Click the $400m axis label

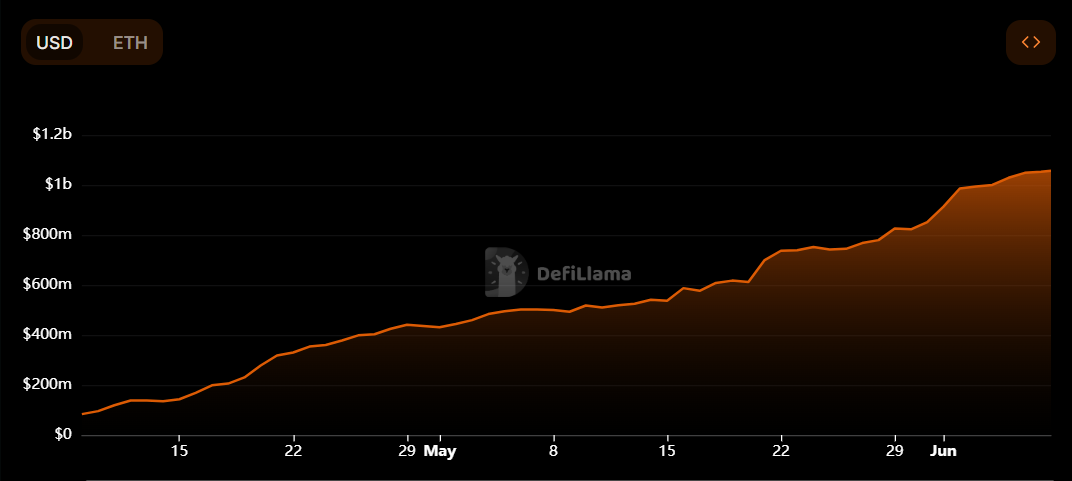pos(46,335)
